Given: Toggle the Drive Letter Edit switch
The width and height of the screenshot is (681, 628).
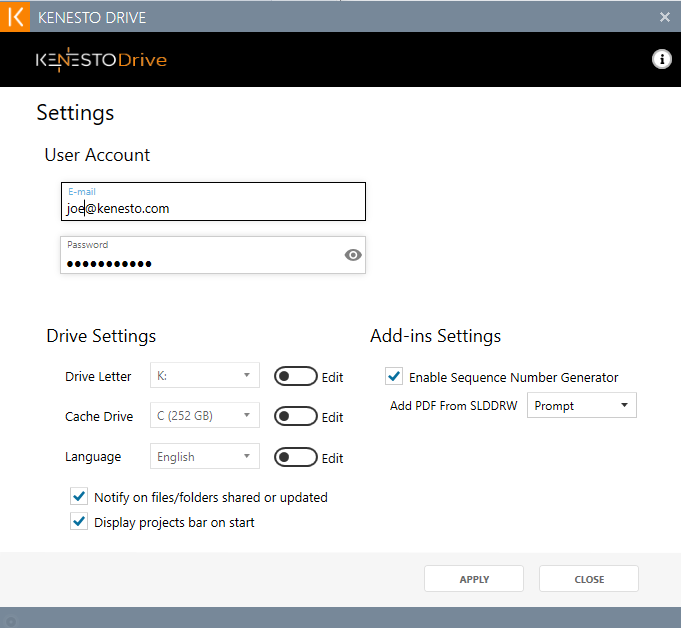Looking at the screenshot, I should [x=296, y=376].
